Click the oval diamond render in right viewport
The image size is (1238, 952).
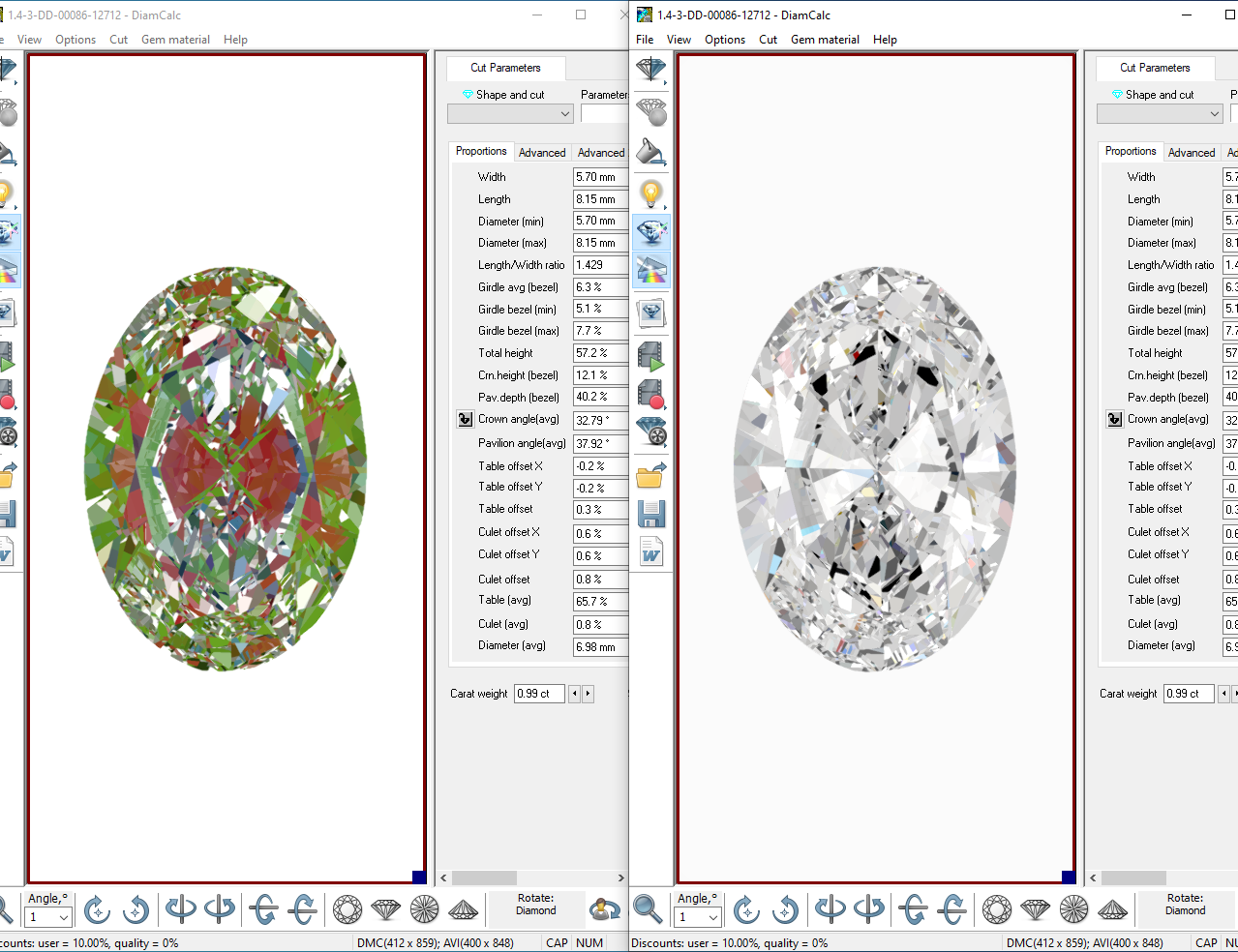tap(876, 469)
